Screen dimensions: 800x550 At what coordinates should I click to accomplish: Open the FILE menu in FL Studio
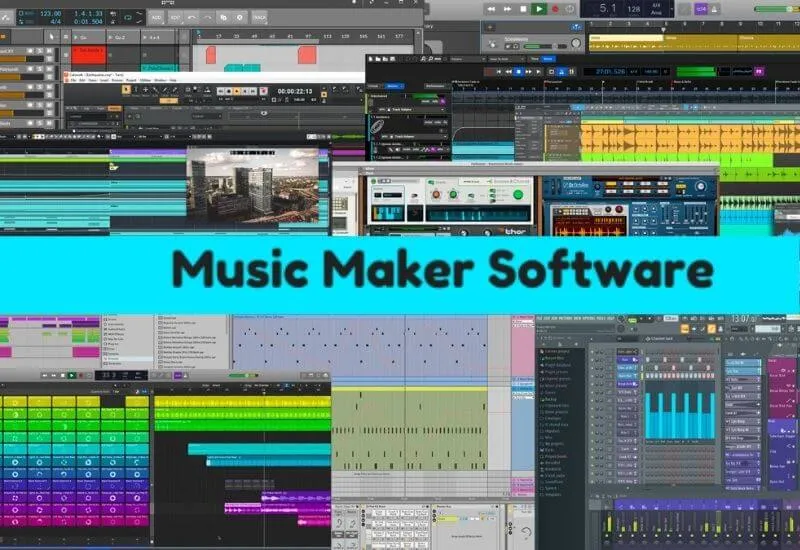[540, 318]
